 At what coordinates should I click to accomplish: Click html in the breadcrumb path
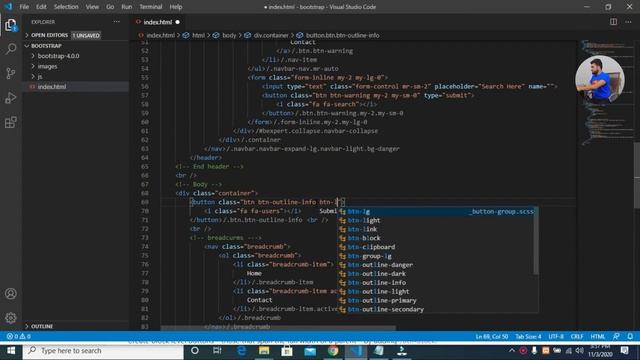click(x=198, y=36)
